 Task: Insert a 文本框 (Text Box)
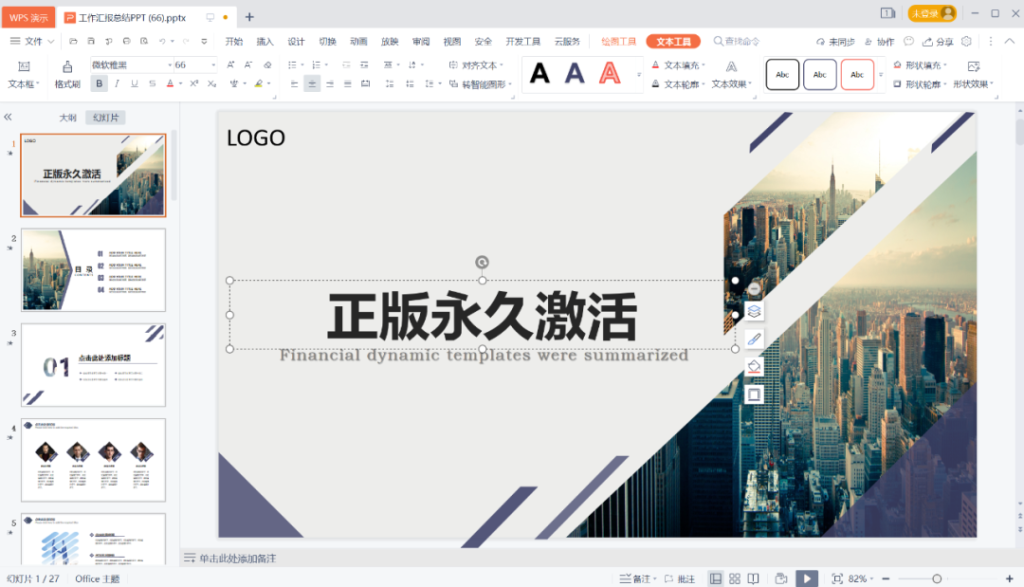coord(24,74)
